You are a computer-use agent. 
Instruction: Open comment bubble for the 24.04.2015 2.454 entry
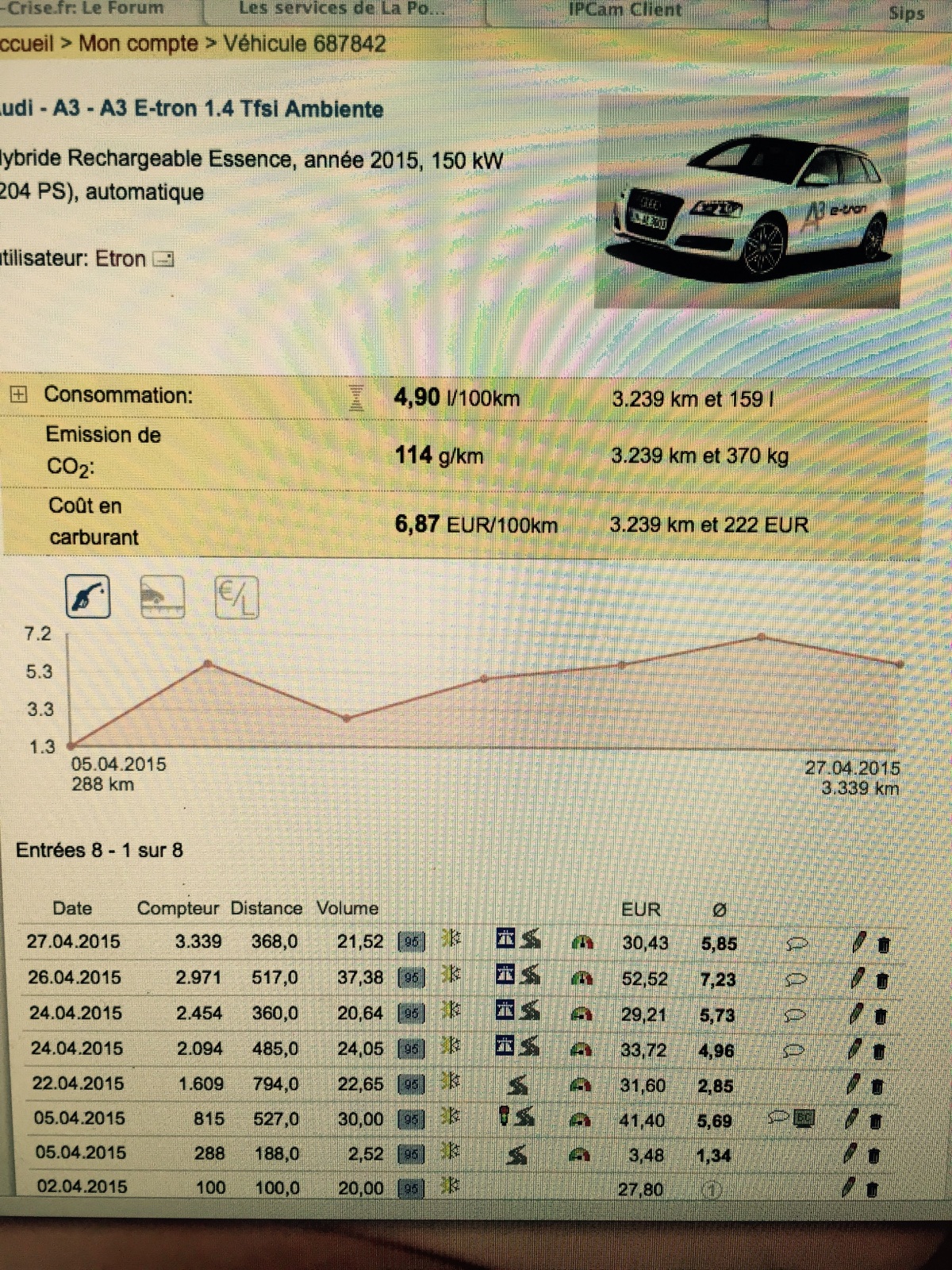point(795,1015)
